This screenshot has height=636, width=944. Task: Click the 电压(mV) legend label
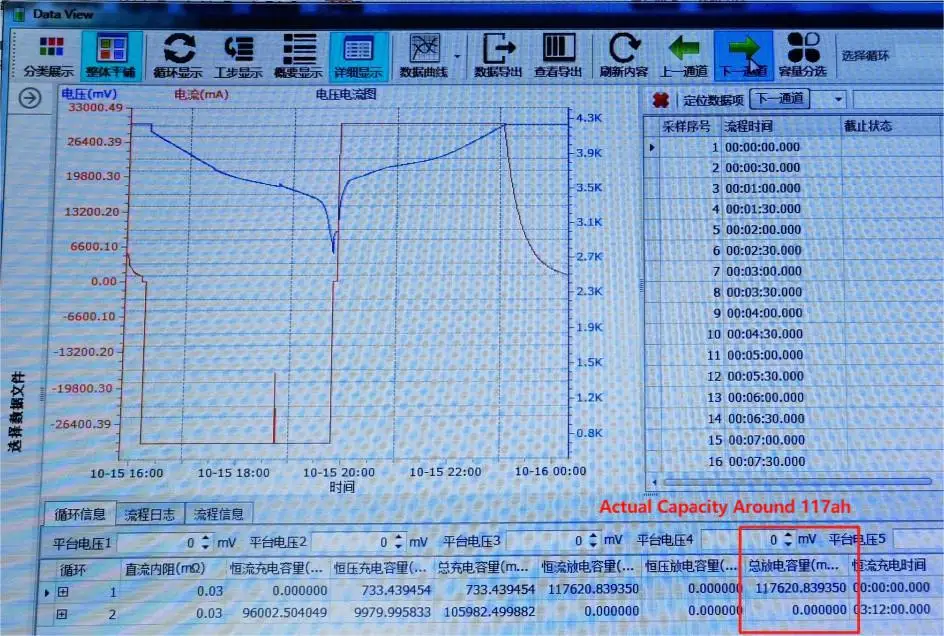[x=88, y=94]
